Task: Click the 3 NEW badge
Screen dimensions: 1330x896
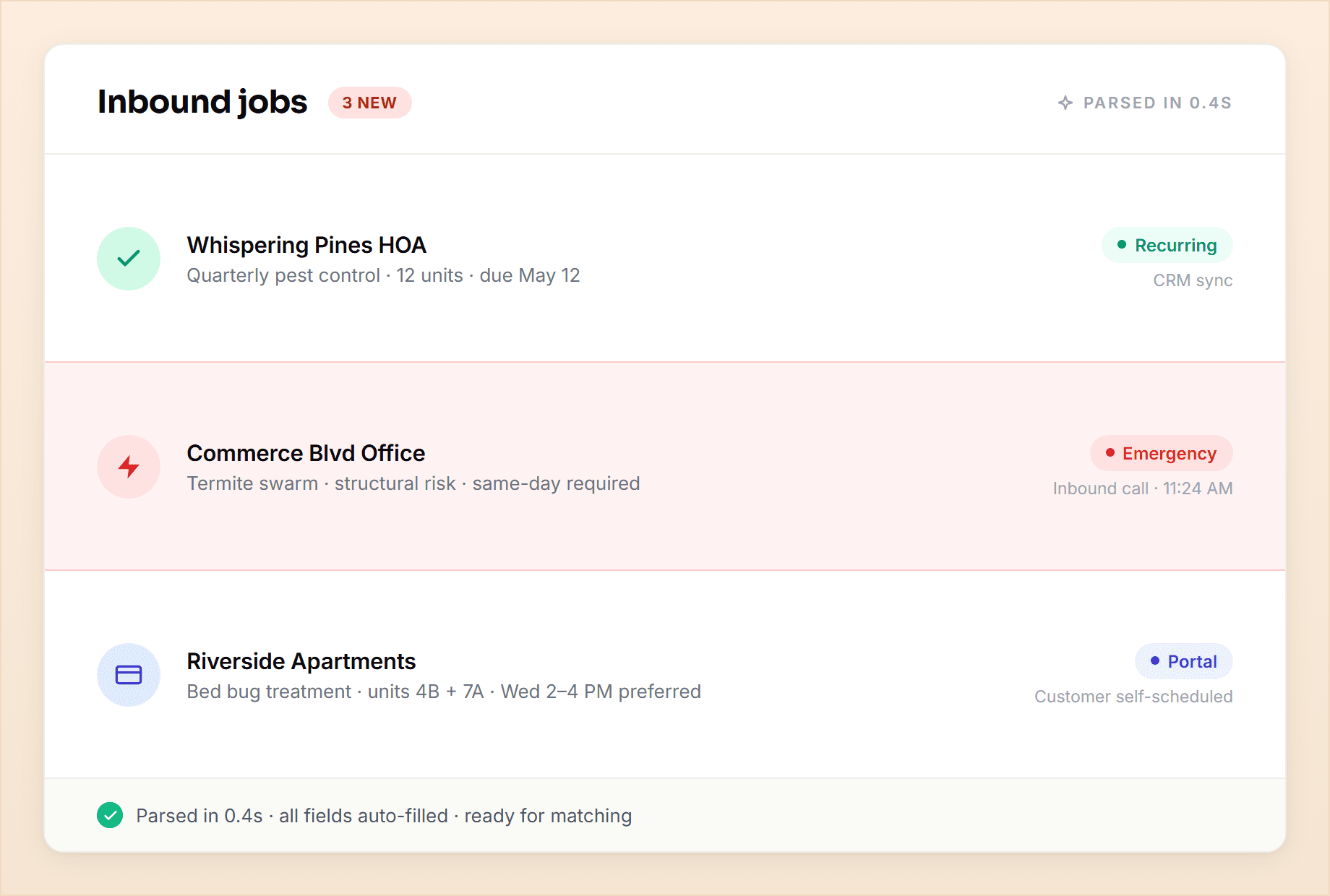Action: point(369,103)
